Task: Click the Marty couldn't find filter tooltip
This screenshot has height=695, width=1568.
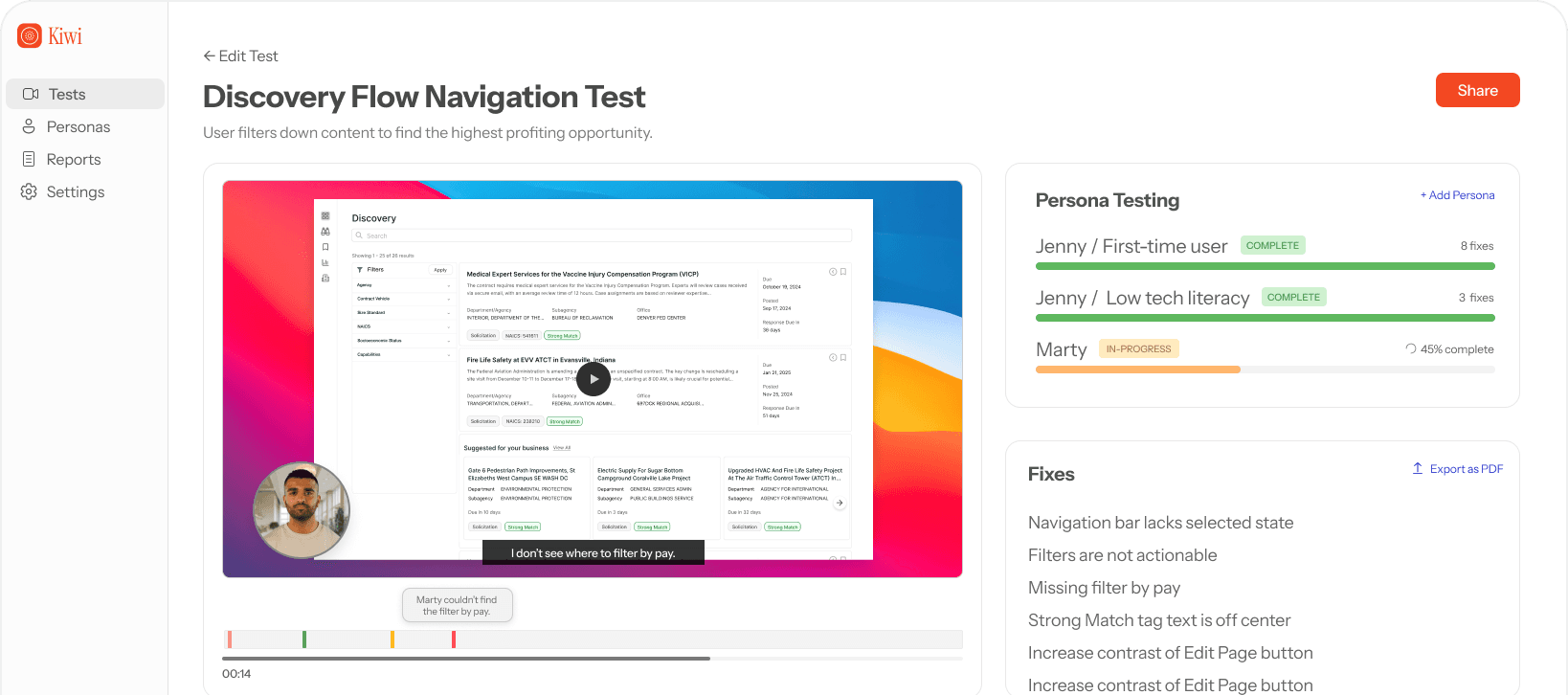Action: point(457,605)
